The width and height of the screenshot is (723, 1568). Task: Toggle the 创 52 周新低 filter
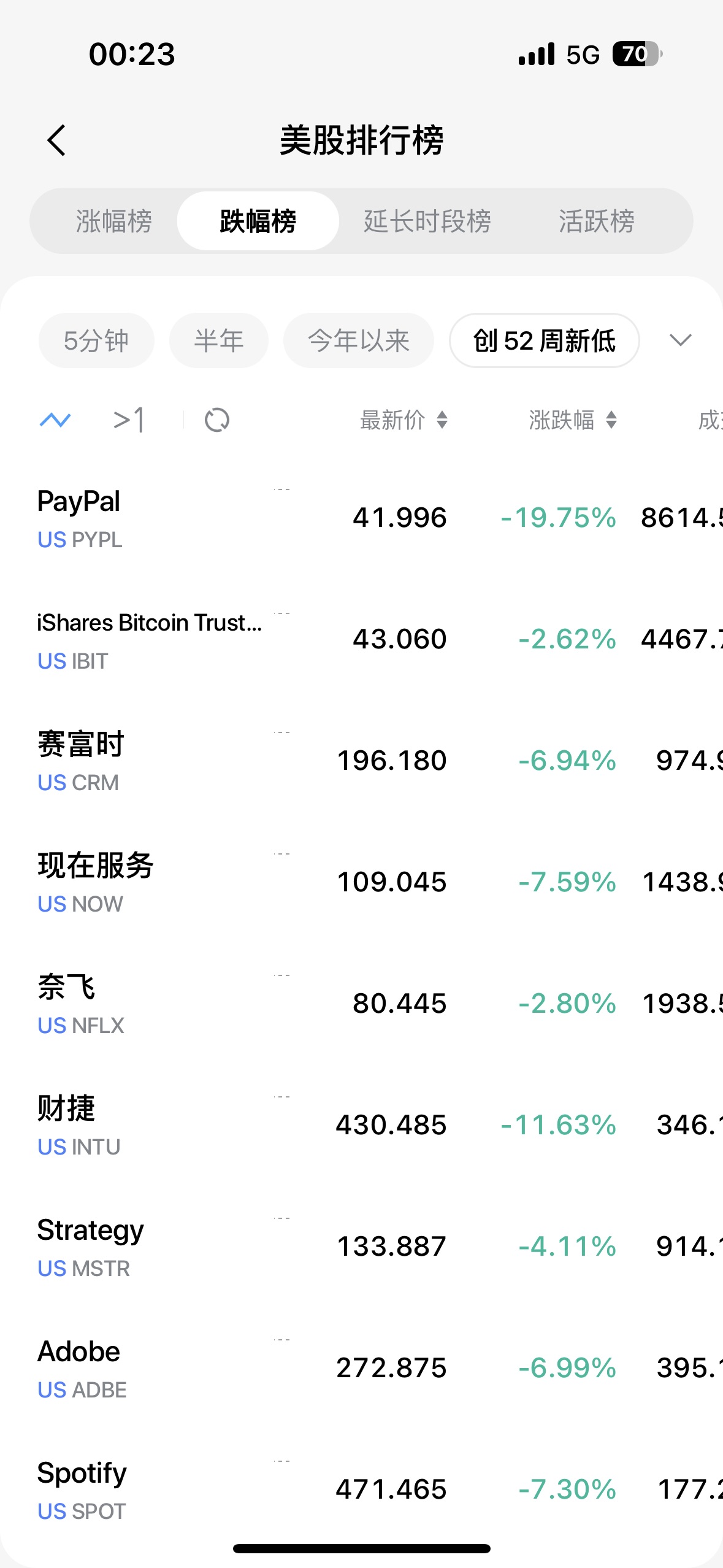point(544,340)
